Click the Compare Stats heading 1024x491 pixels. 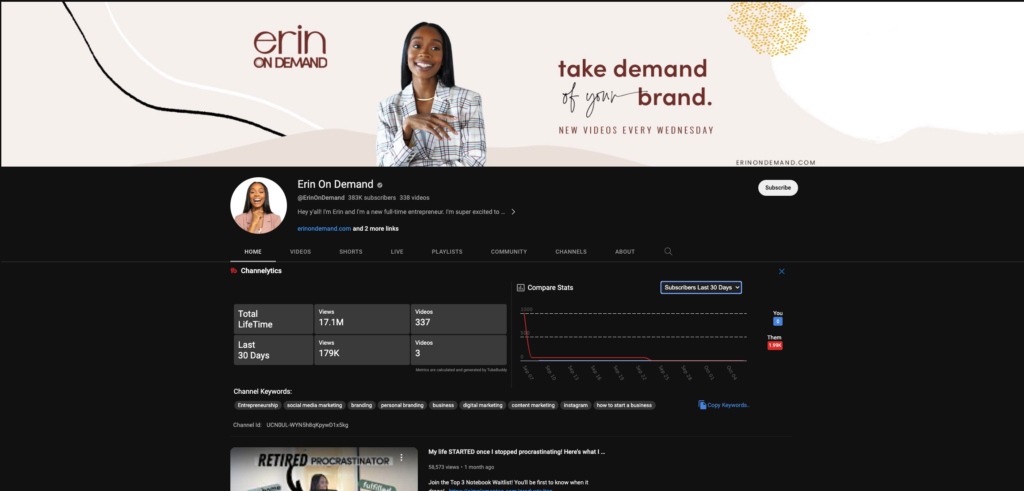point(551,287)
